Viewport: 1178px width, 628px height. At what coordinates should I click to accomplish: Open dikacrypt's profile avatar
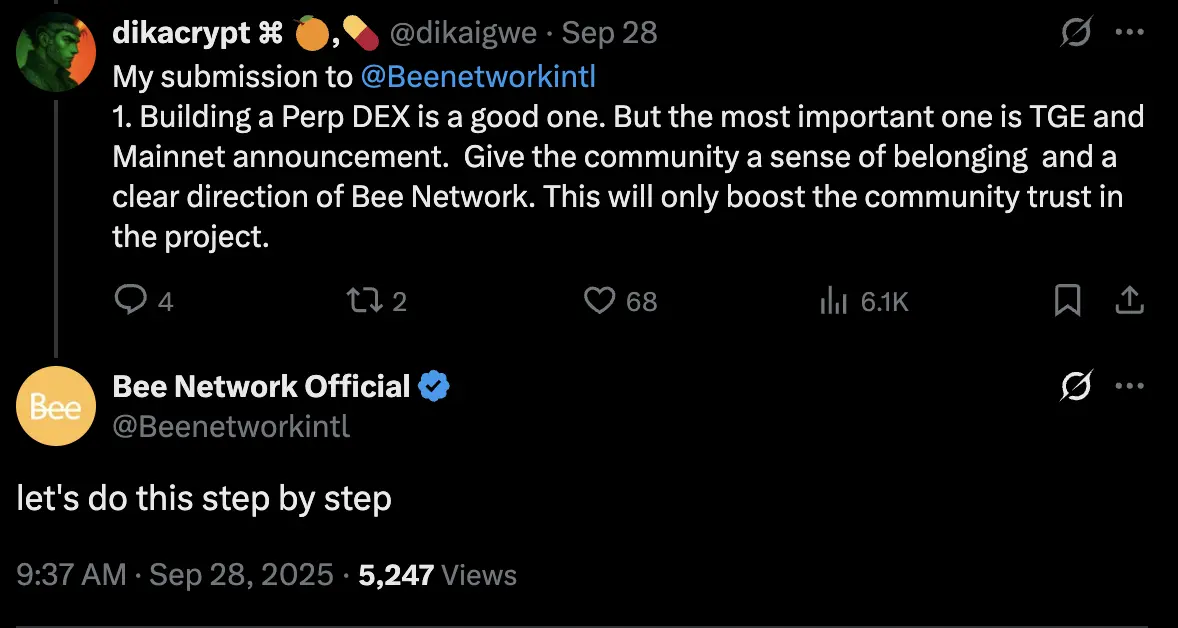click(56, 52)
